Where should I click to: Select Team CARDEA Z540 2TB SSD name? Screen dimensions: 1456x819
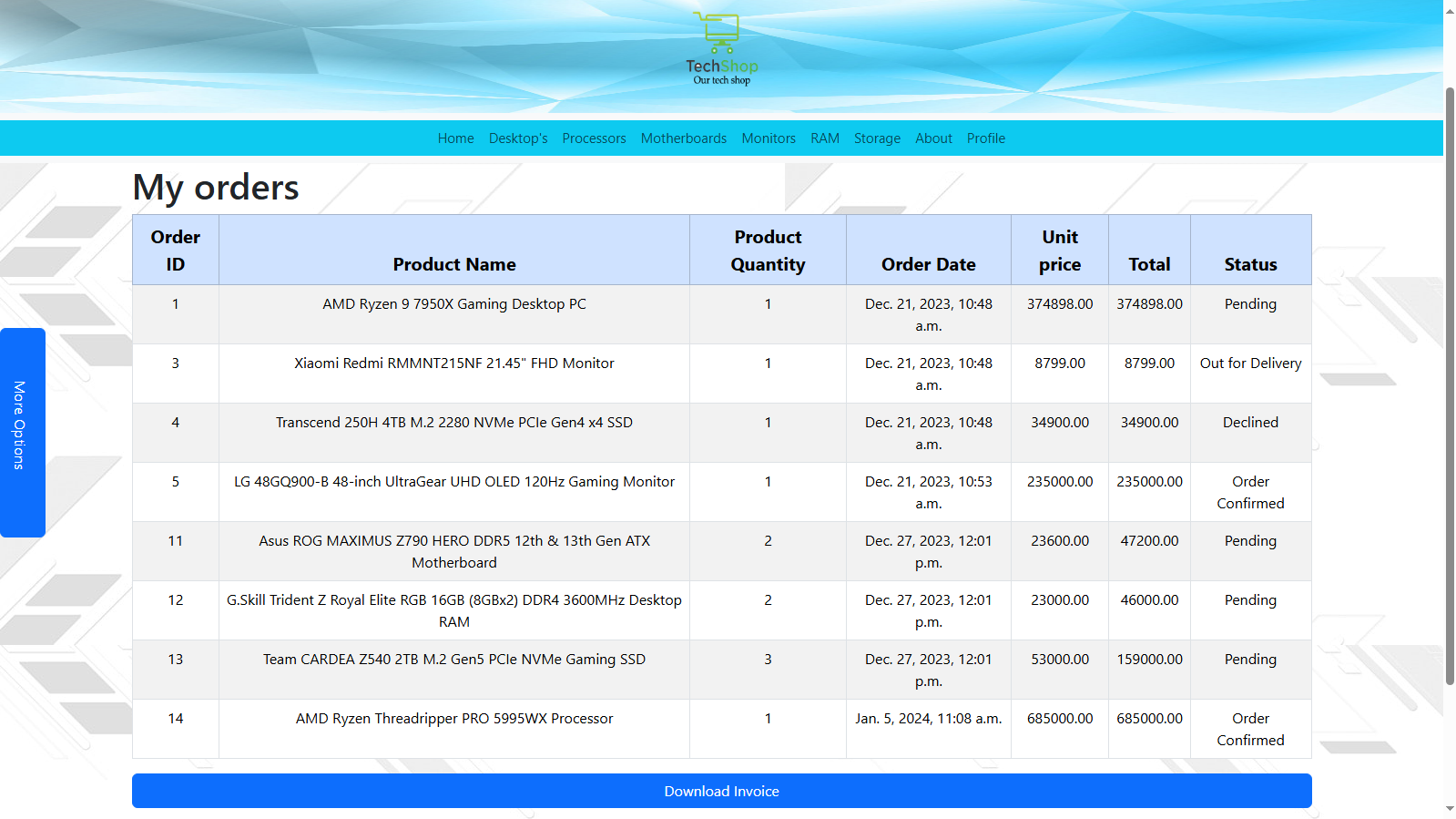click(x=454, y=660)
